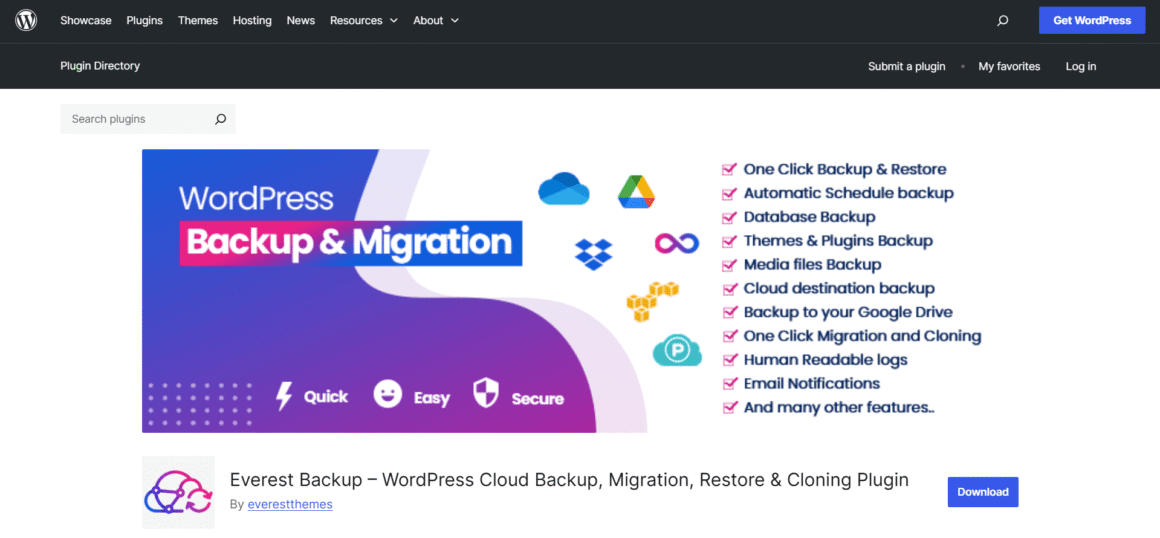Click the checkmark beside Database Backup

(x=729, y=217)
